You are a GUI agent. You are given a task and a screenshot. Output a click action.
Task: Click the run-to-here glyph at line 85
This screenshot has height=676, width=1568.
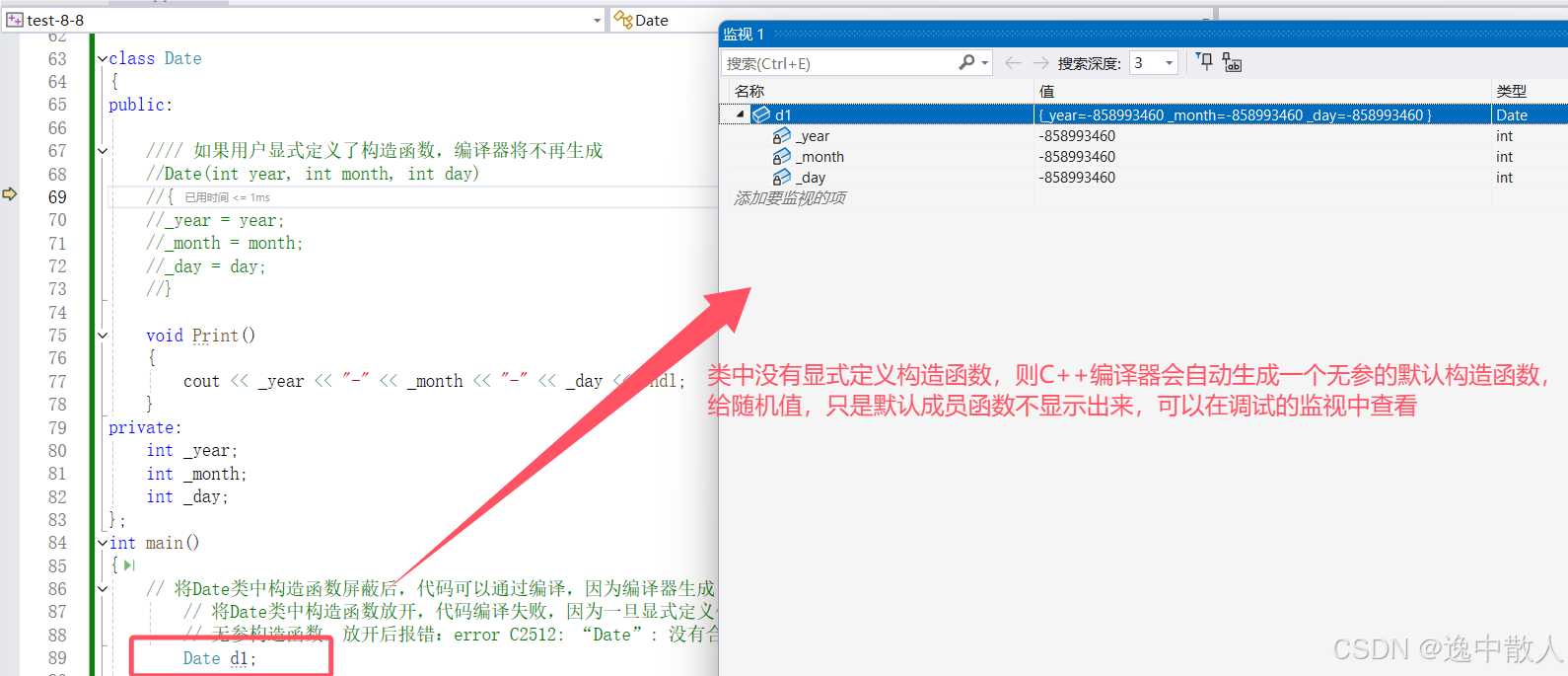(x=129, y=565)
